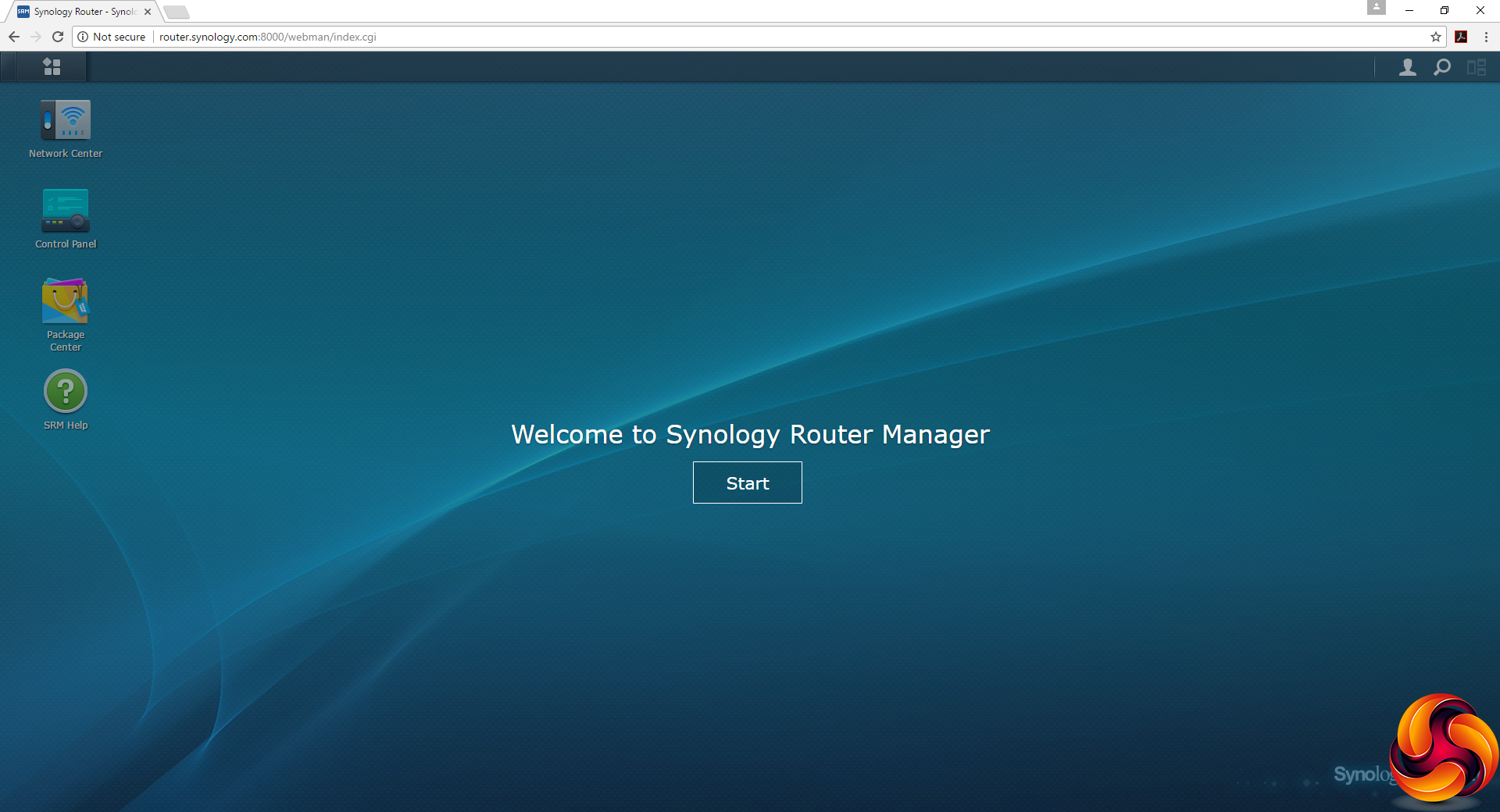Click the SRM search magnifier icon
1500x812 pixels.
coord(1441,67)
